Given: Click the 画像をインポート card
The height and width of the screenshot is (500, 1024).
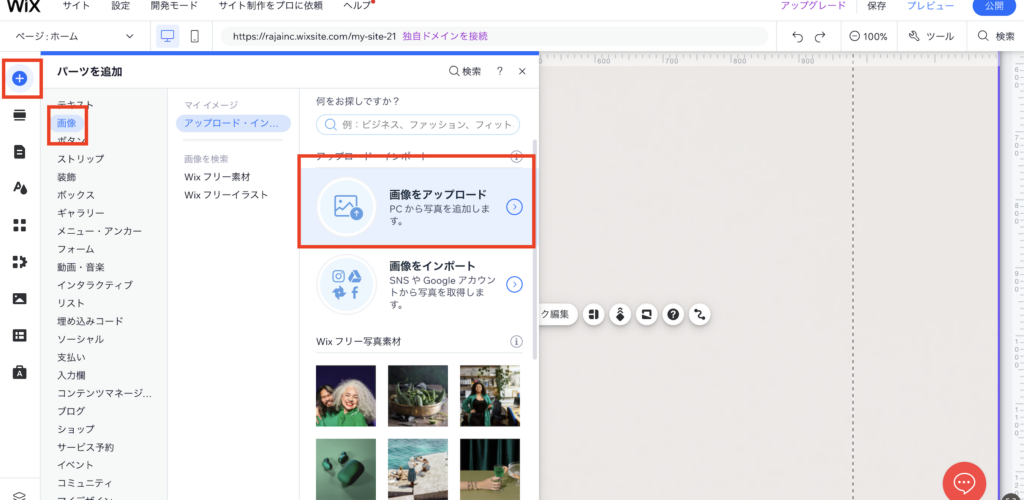Looking at the screenshot, I should coord(416,285).
